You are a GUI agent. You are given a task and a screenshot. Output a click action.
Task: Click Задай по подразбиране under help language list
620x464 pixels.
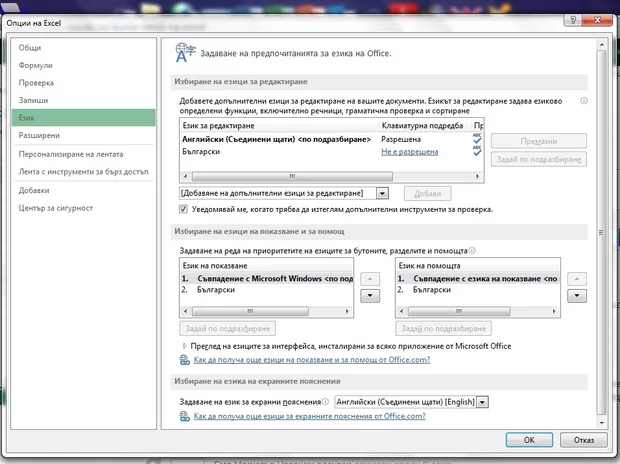[443, 328]
